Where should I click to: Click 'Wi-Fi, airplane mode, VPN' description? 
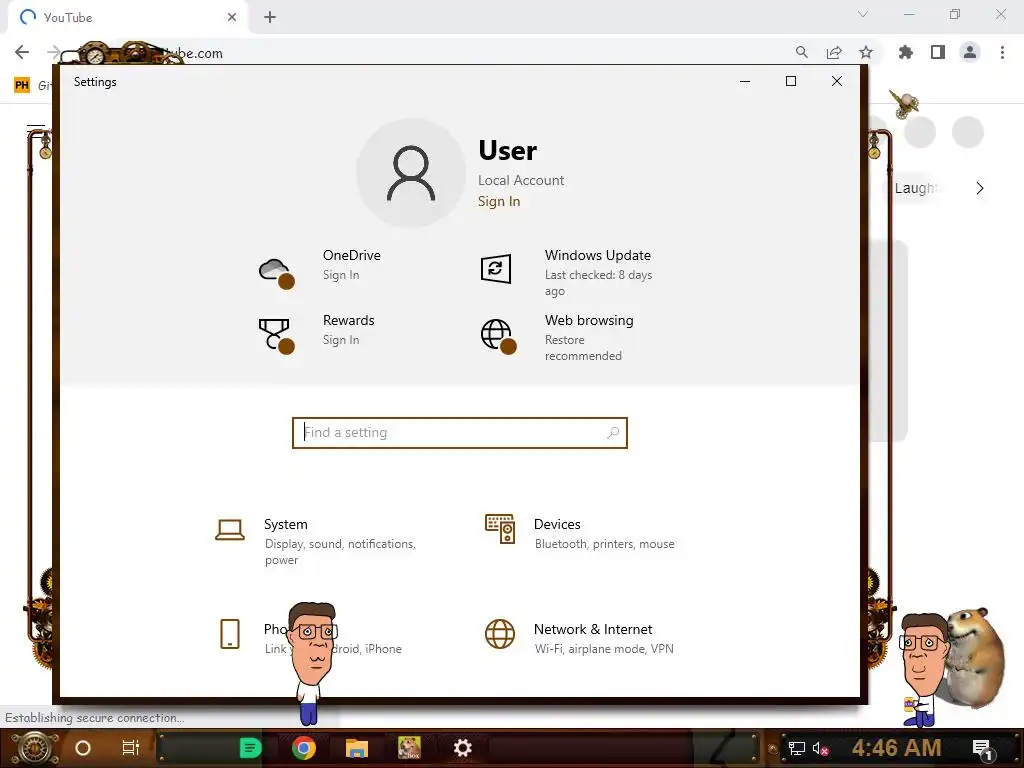(604, 648)
